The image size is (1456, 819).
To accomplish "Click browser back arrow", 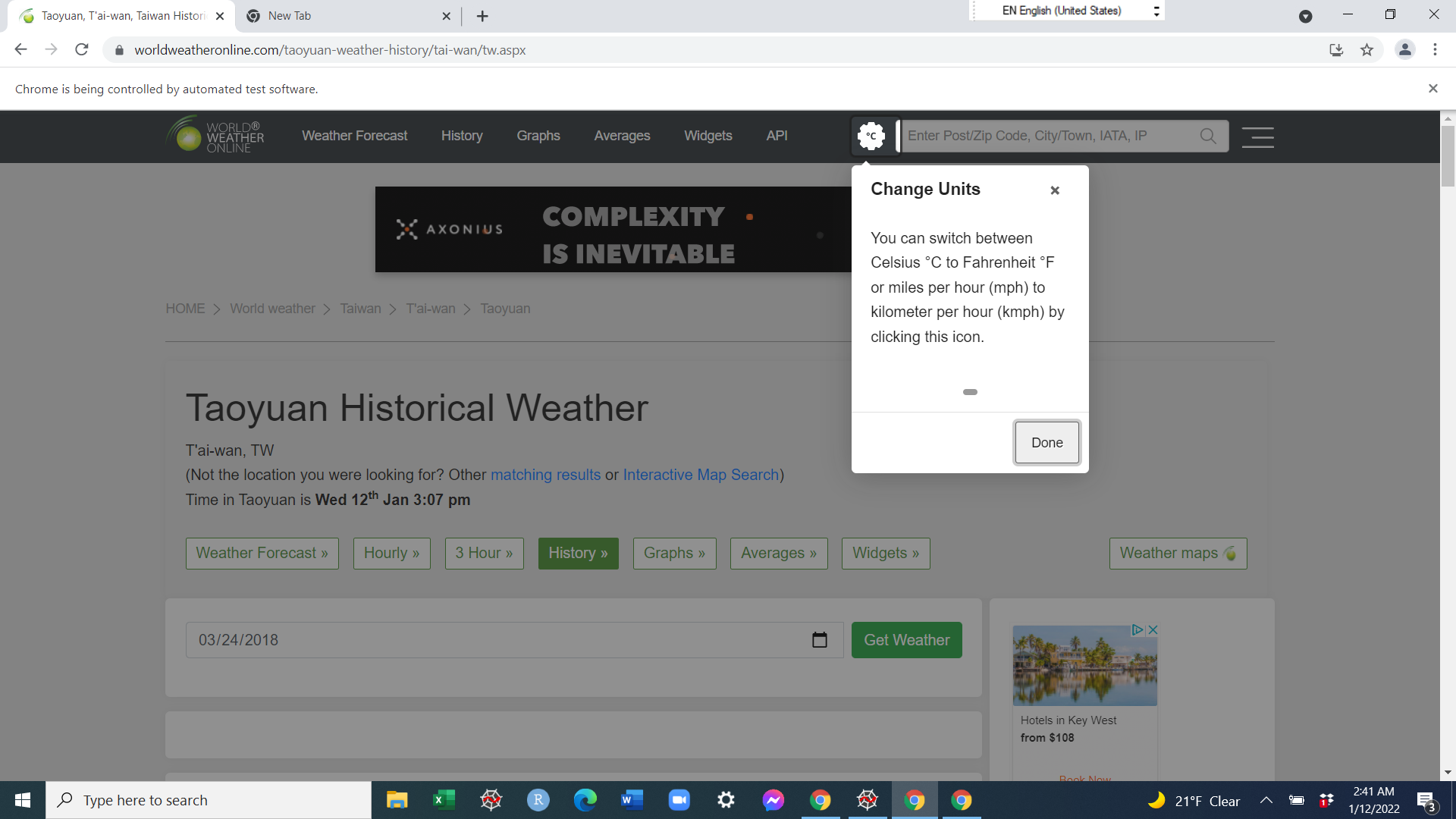I will click(x=20, y=50).
